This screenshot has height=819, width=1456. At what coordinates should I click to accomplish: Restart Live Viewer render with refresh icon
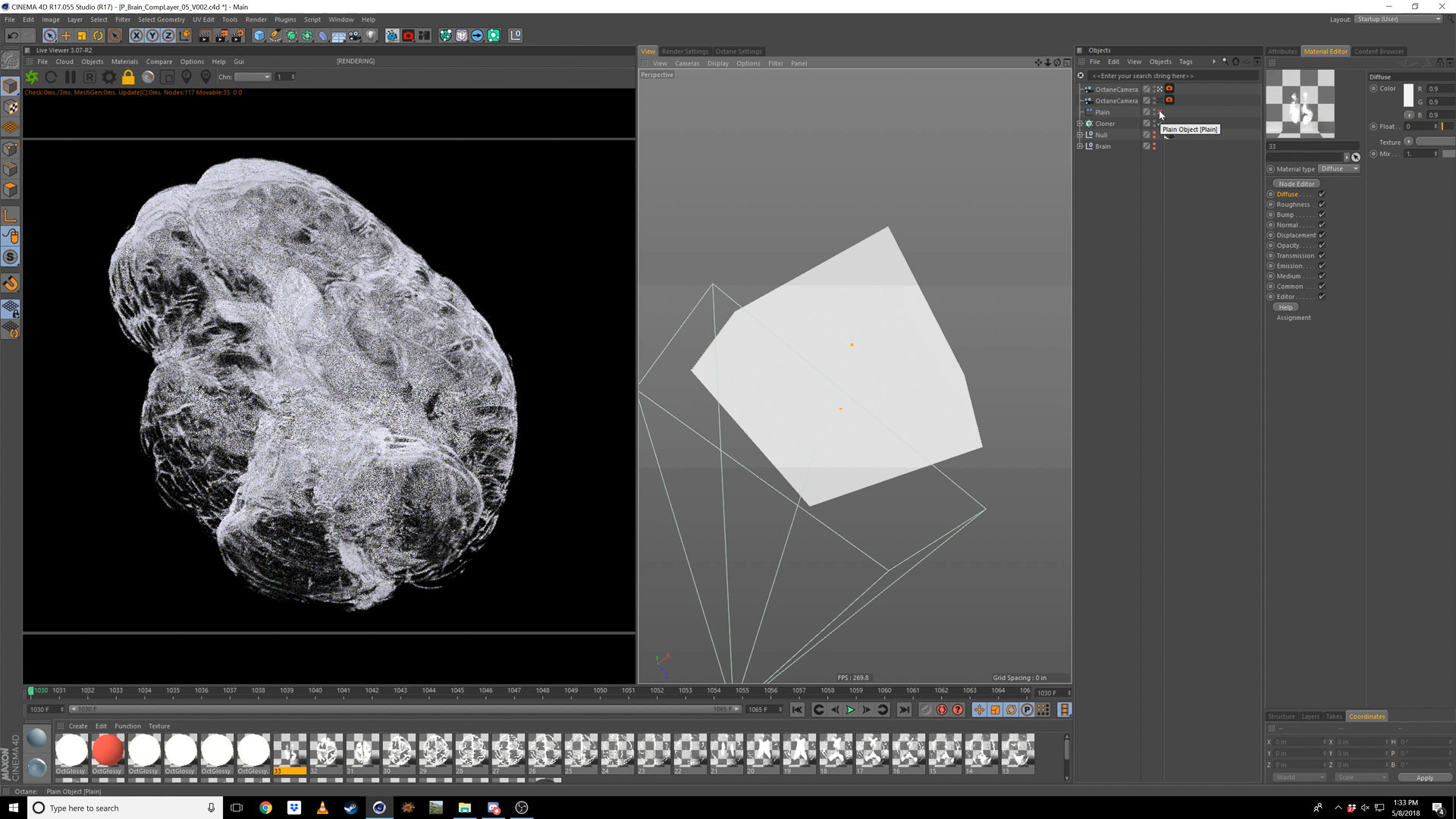click(x=51, y=77)
